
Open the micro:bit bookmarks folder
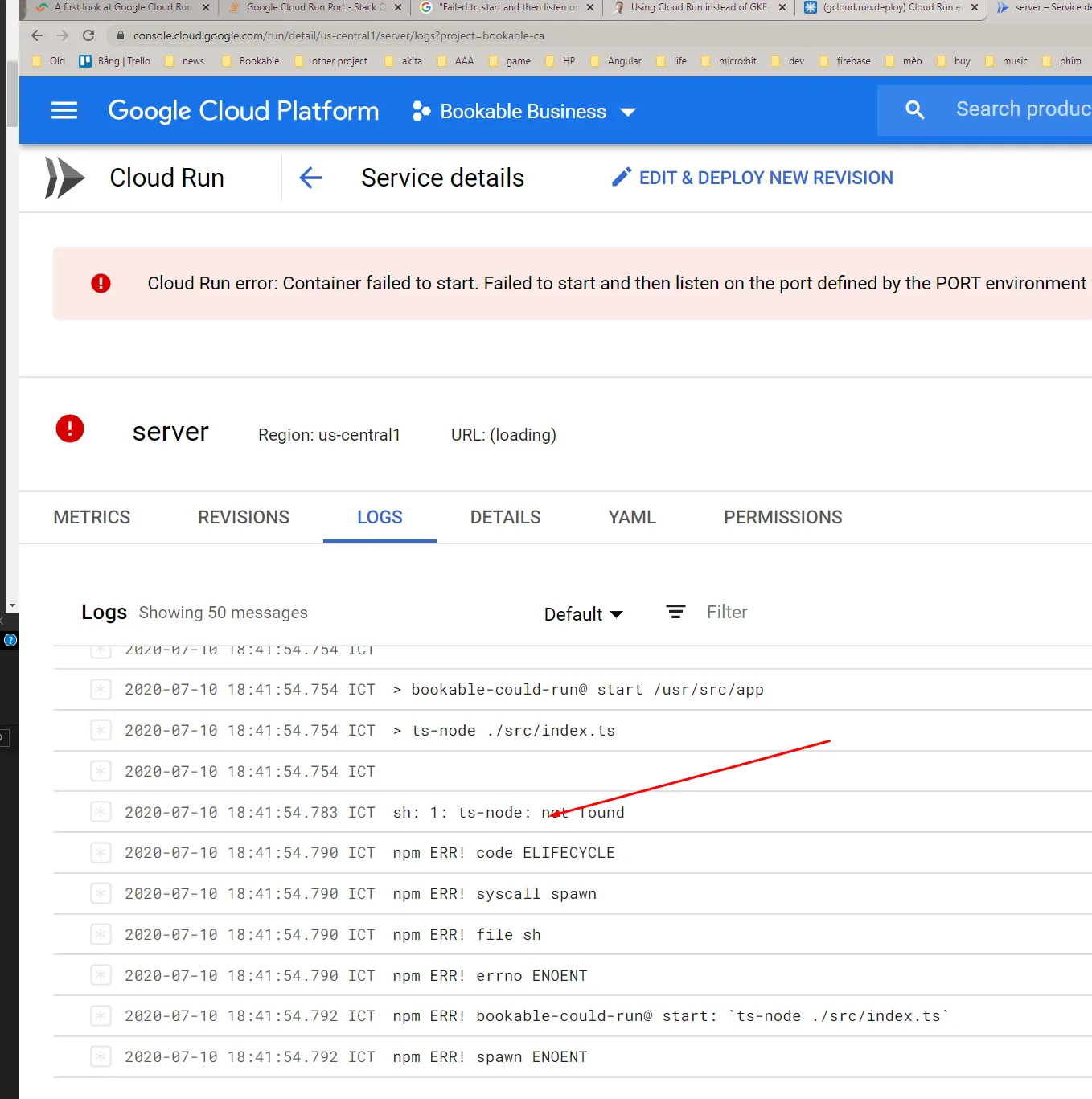[x=729, y=61]
